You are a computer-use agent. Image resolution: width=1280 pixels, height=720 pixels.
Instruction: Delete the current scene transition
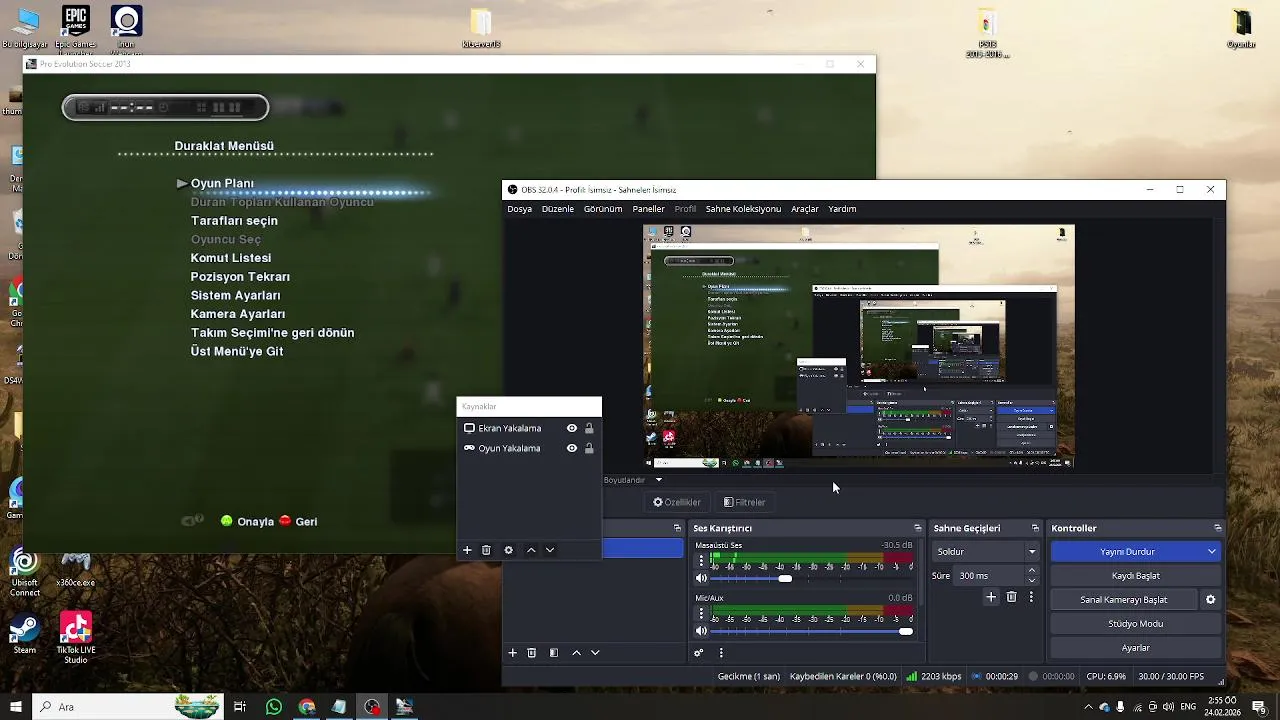pyautogui.click(x=1011, y=597)
